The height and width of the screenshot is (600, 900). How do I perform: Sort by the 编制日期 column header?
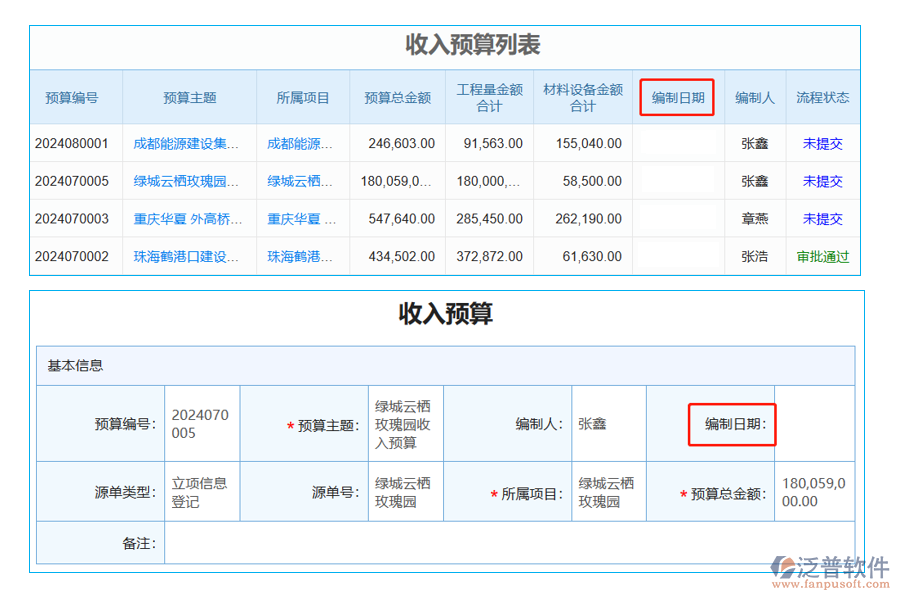(x=678, y=98)
